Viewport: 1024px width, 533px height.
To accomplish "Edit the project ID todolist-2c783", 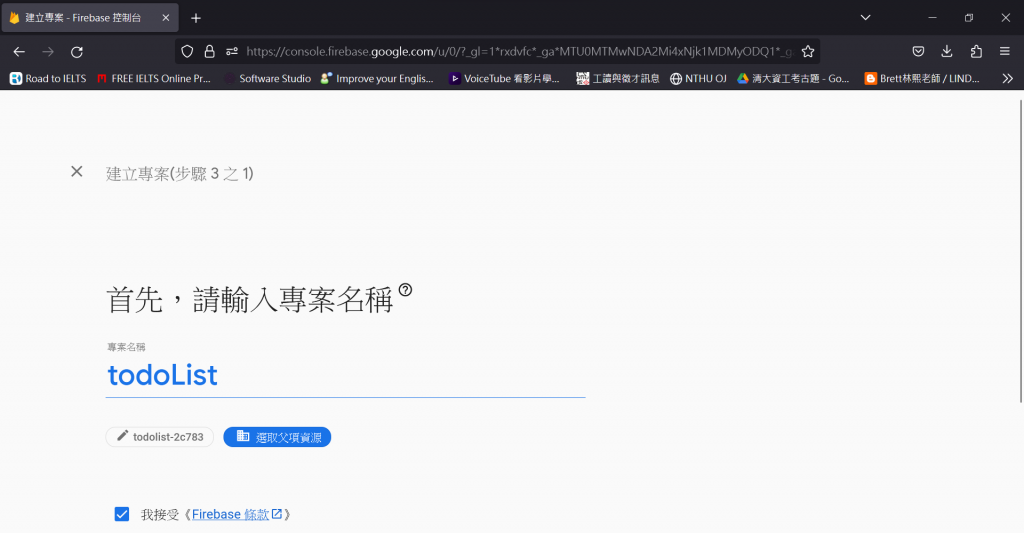I will pos(160,437).
